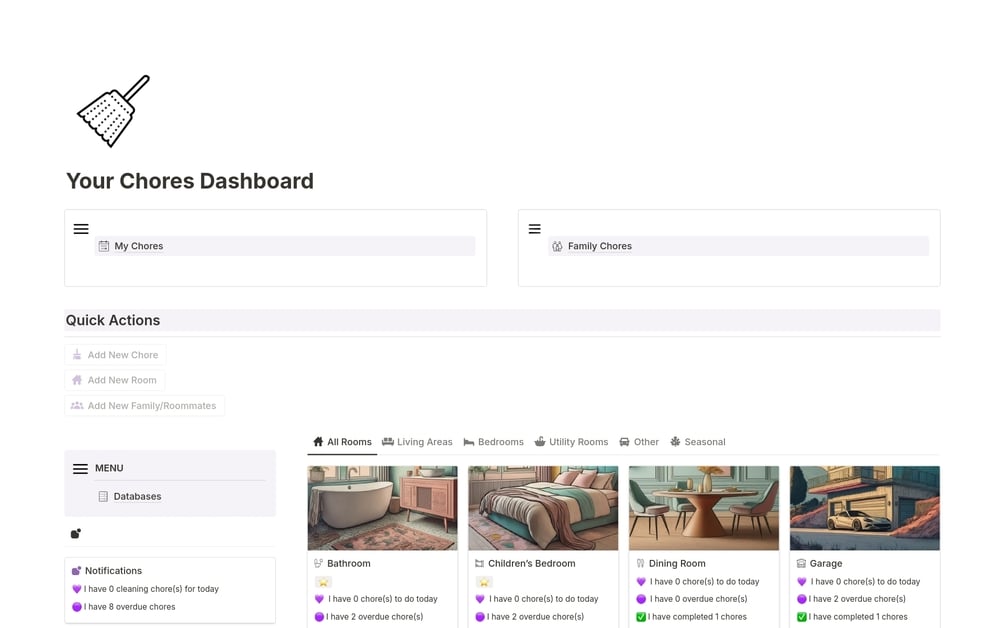
Task: Click the star badge on Bathroom card
Action: pyautogui.click(x=323, y=582)
